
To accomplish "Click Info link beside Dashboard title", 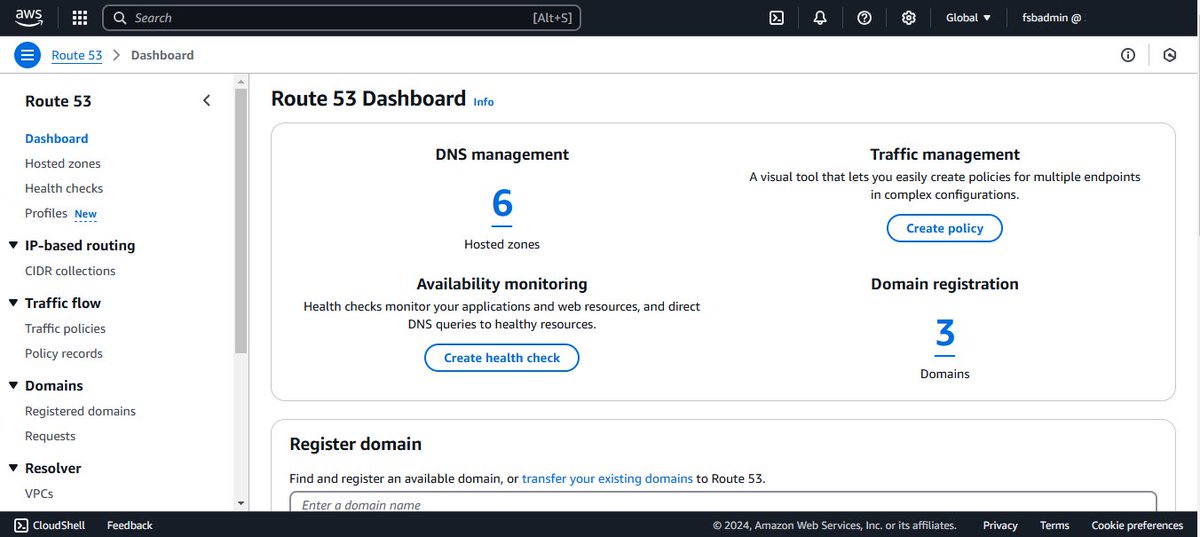I will coord(484,102).
